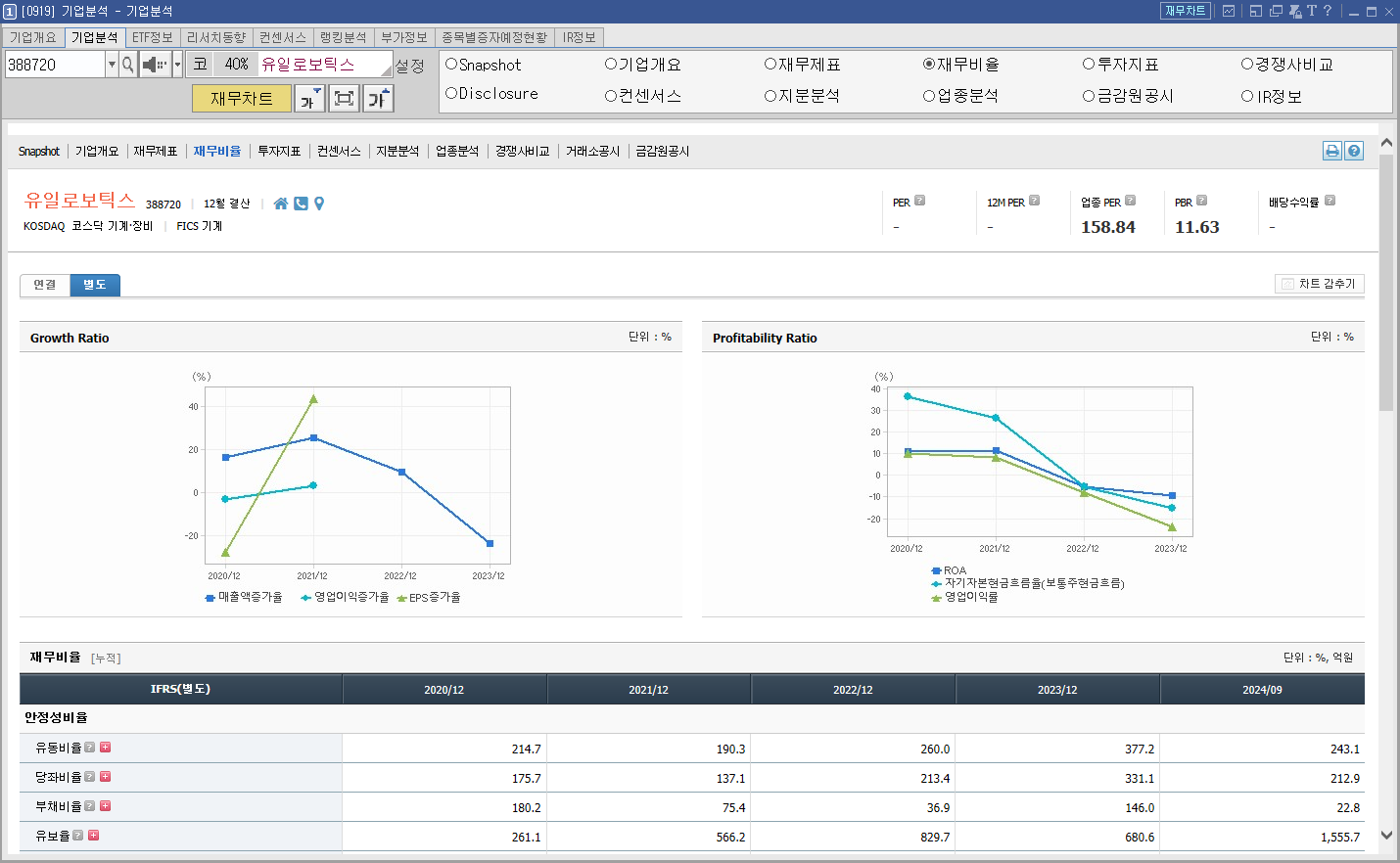This screenshot has width=1400, height=863.
Task: Click the 설정 settings button
Action: coord(410,66)
